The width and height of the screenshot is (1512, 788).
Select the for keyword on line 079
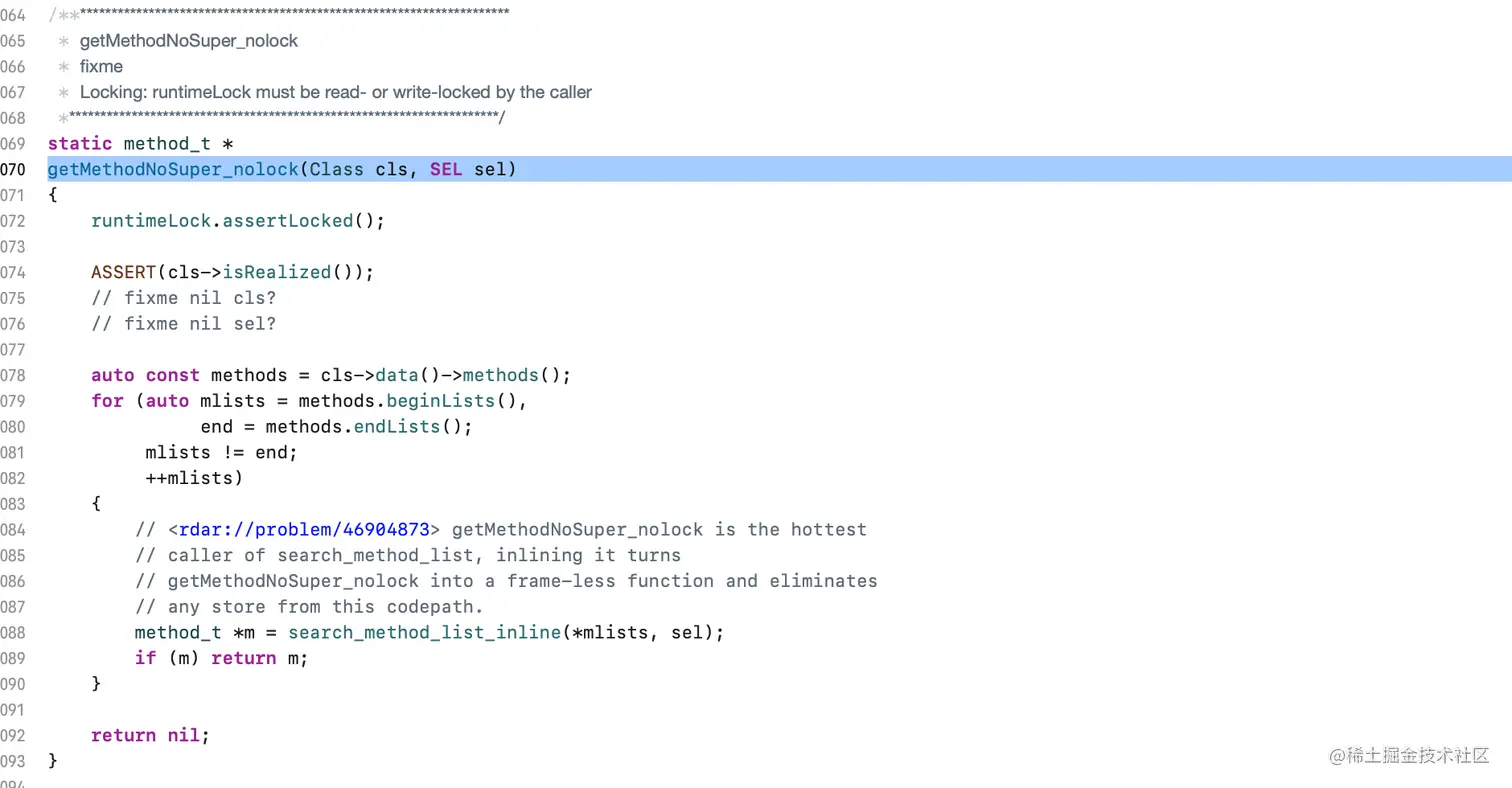[x=106, y=400]
